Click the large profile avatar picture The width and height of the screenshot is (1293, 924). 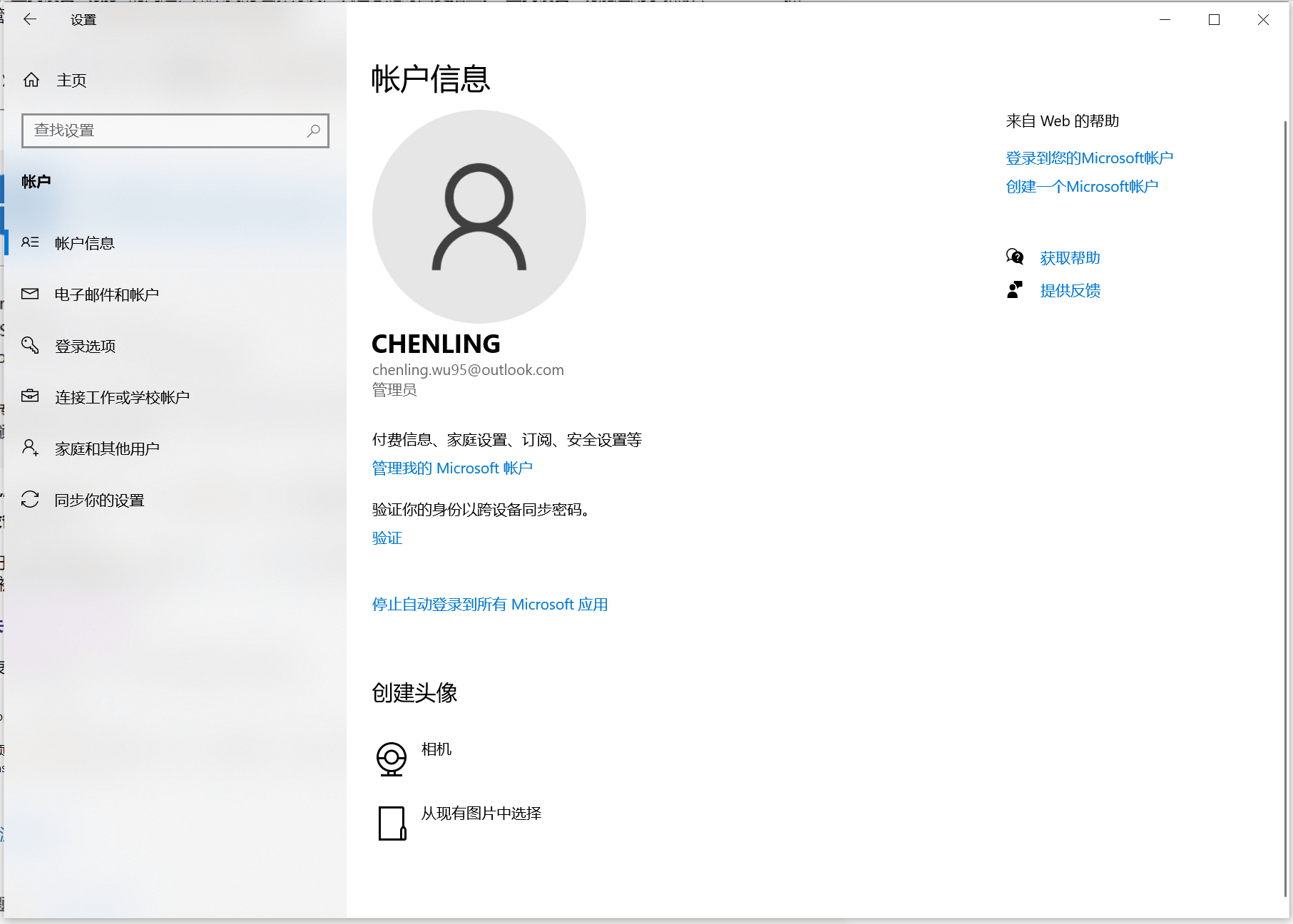click(479, 217)
